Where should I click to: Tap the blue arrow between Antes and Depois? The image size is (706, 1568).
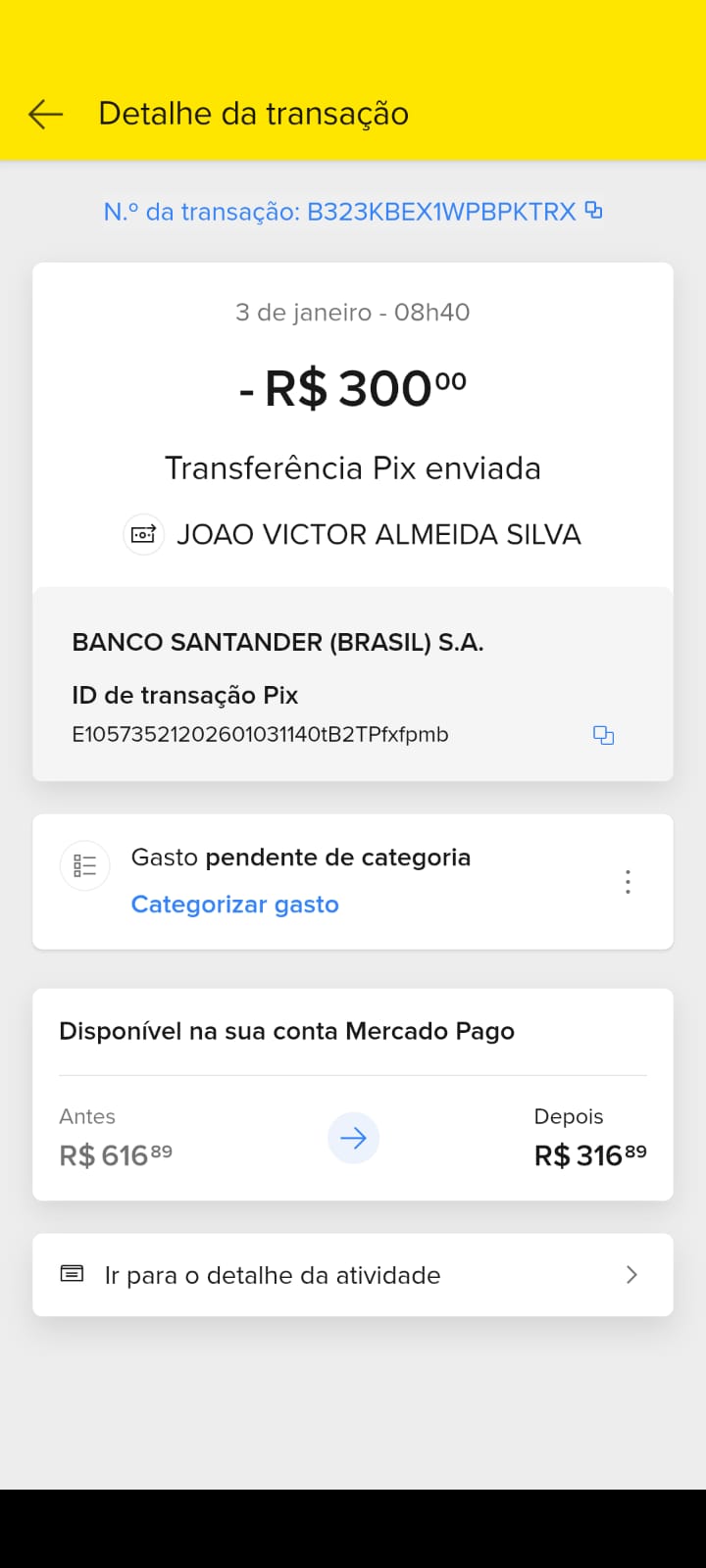[353, 1138]
